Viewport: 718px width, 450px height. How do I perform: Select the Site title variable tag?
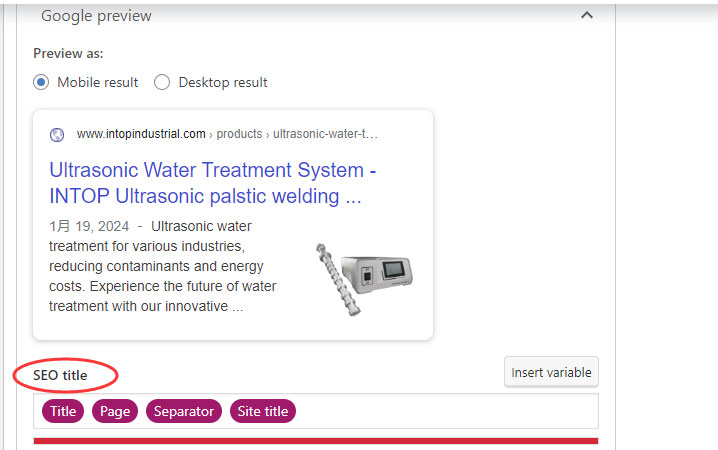tap(263, 411)
